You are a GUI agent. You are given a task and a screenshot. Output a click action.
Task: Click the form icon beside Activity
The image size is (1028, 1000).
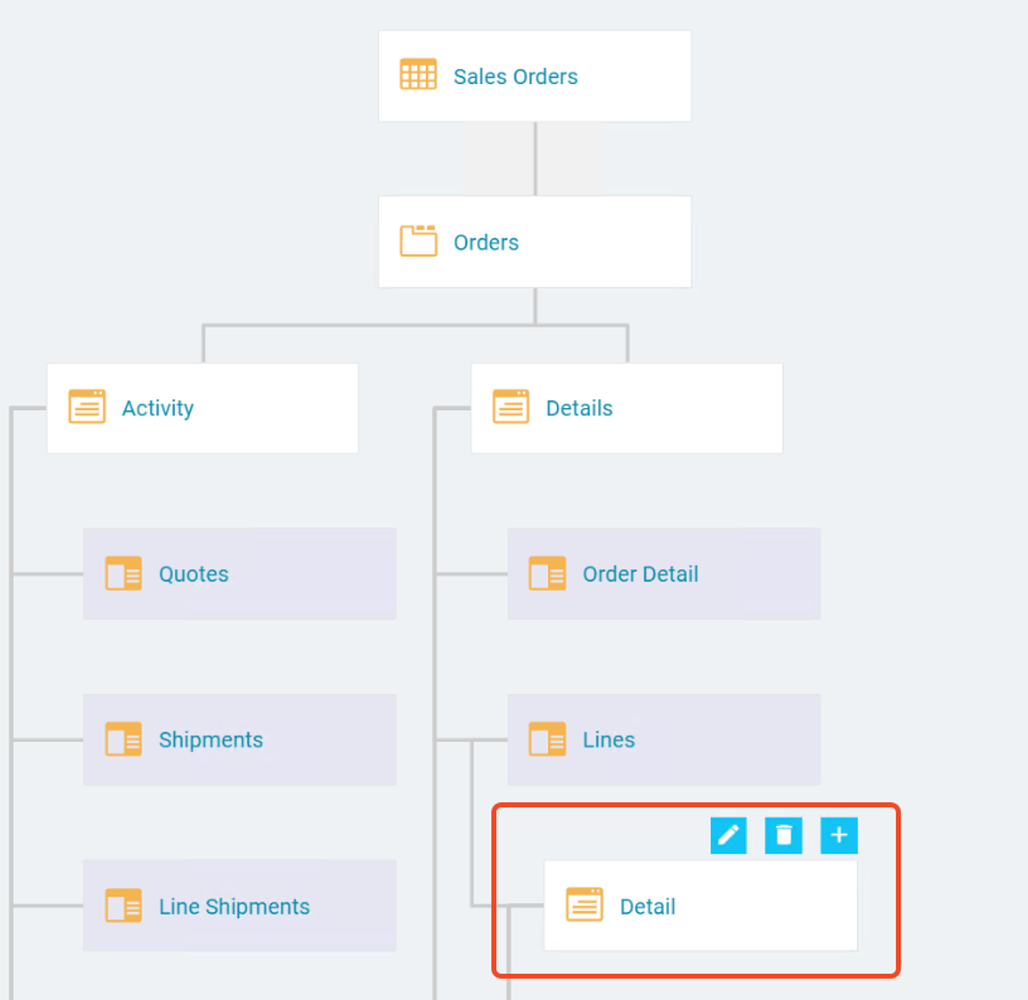[87, 406]
